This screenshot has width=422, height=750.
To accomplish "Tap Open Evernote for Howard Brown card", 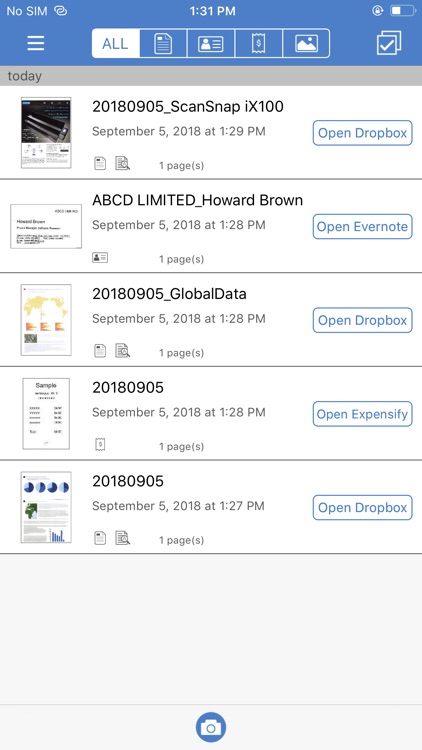I will [362, 227].
